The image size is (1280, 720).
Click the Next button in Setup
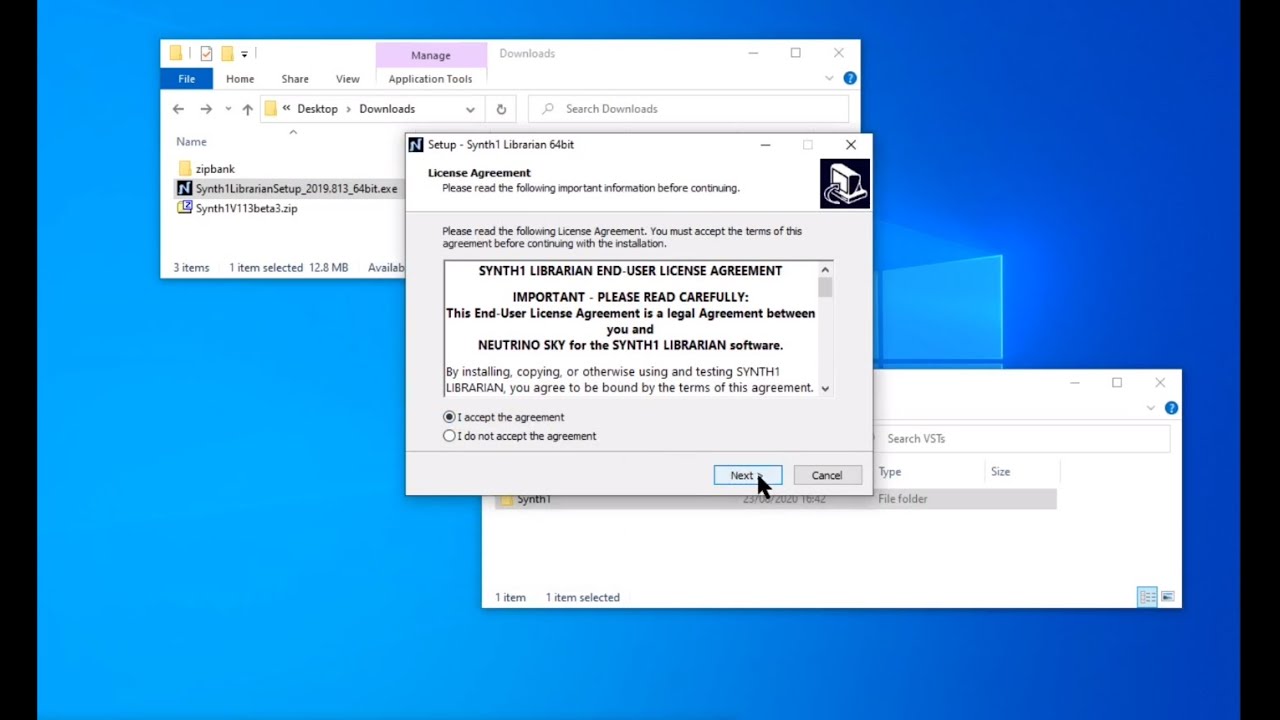click(748, 476)
